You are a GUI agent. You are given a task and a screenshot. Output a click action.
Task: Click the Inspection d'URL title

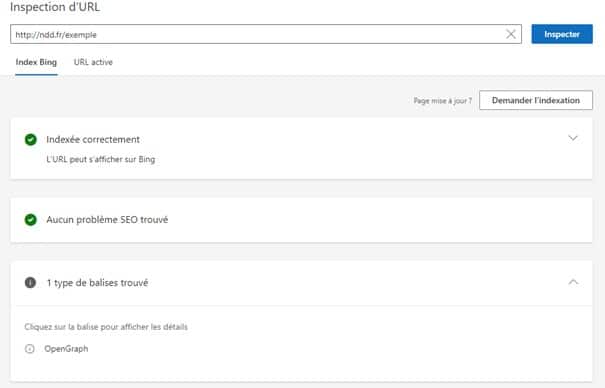click(55, 7)
